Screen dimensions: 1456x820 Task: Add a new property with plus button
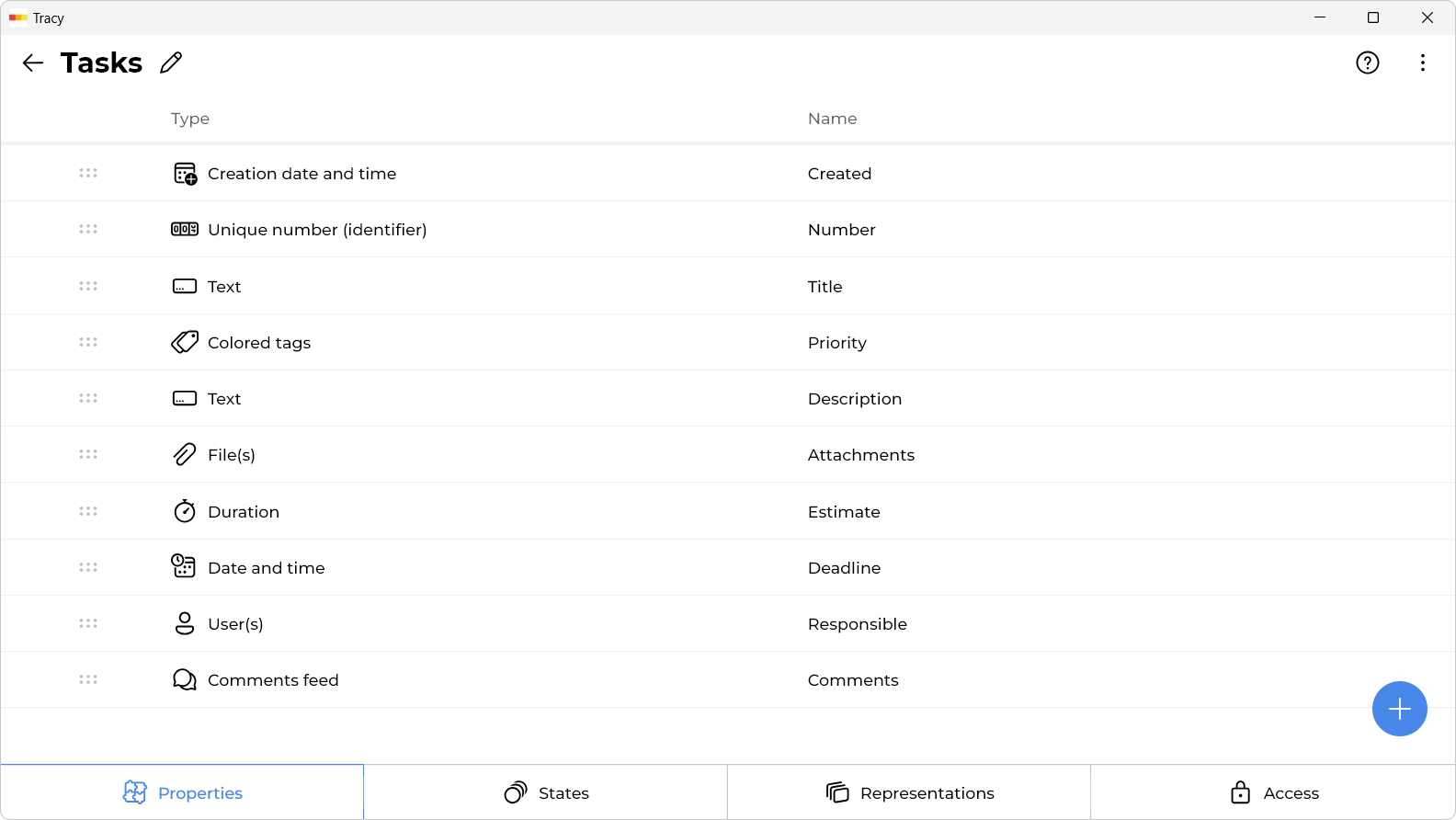coord(1400,709)
